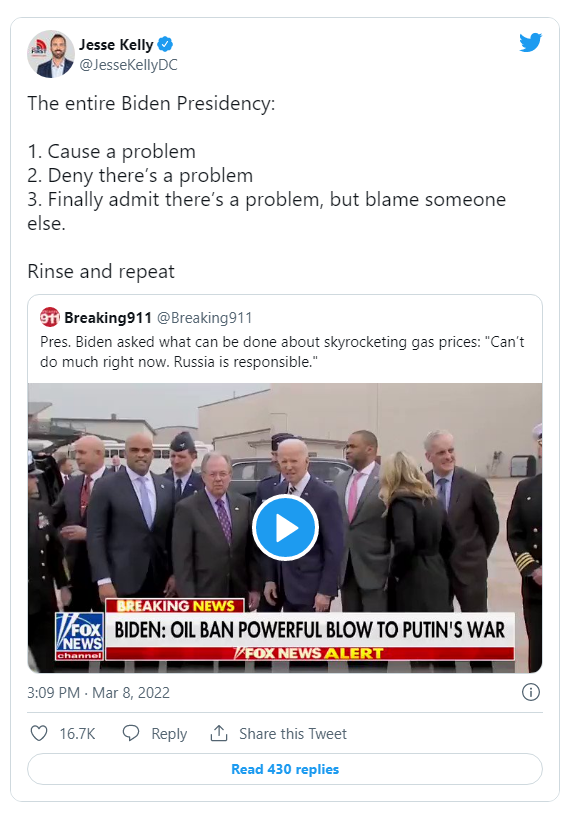
Task: Click the Twitter bird logo
Action: 530,43
